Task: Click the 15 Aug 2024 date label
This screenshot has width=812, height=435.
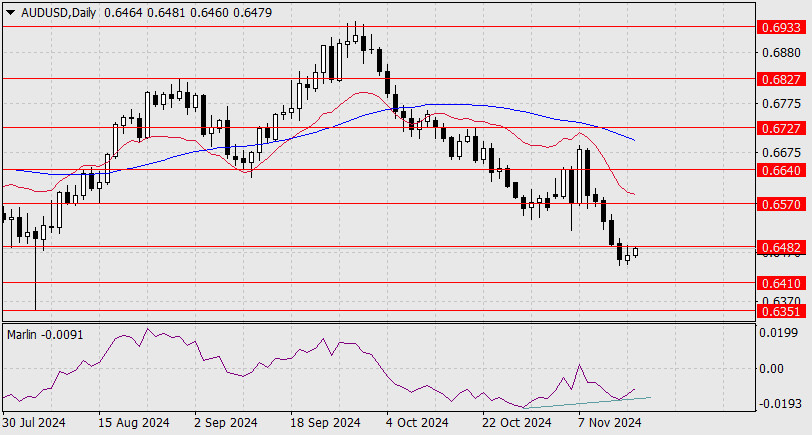Action: [x=134, y=423]
